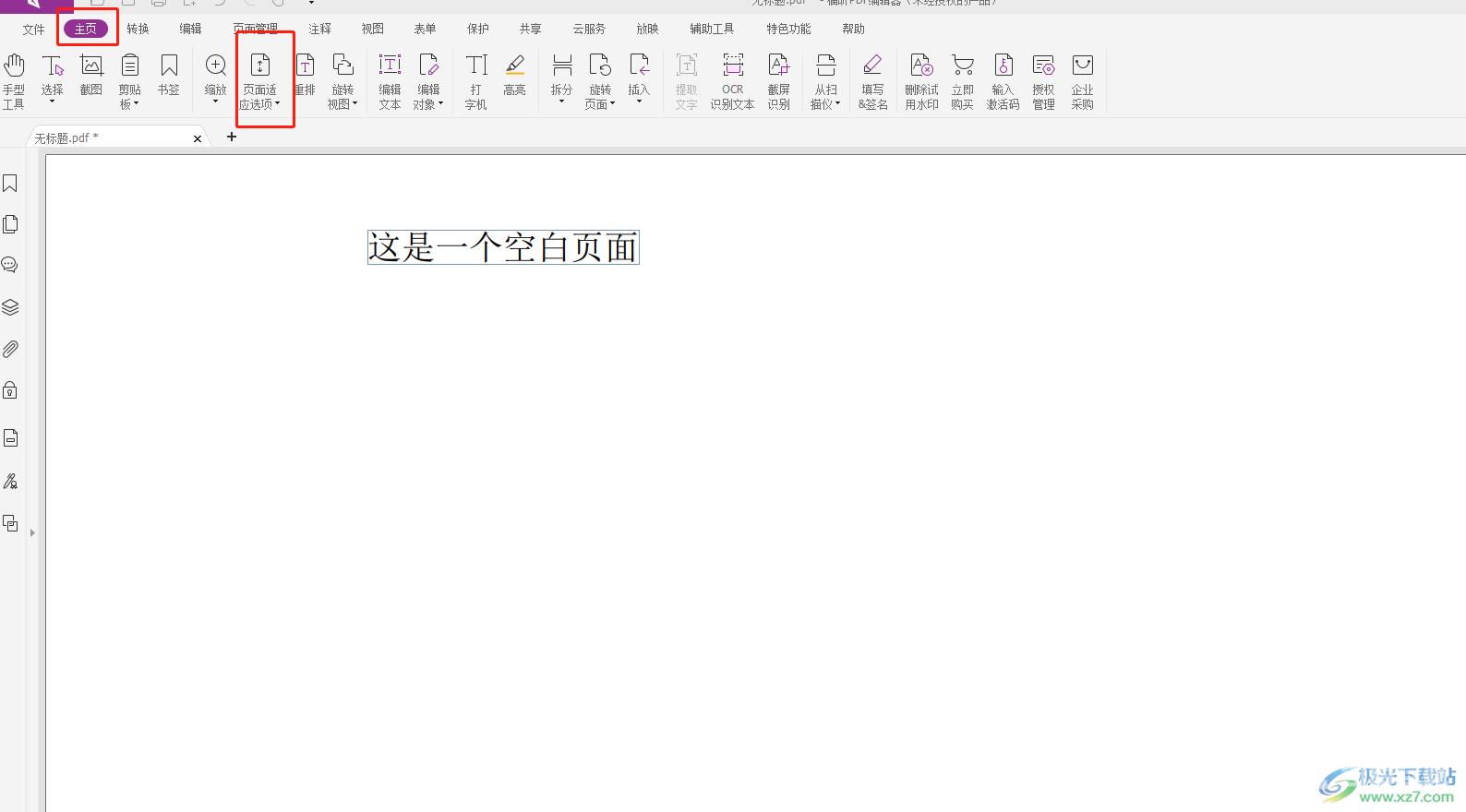Click Enterprise Purchase (企业采购) icon

click(1083, 81)
